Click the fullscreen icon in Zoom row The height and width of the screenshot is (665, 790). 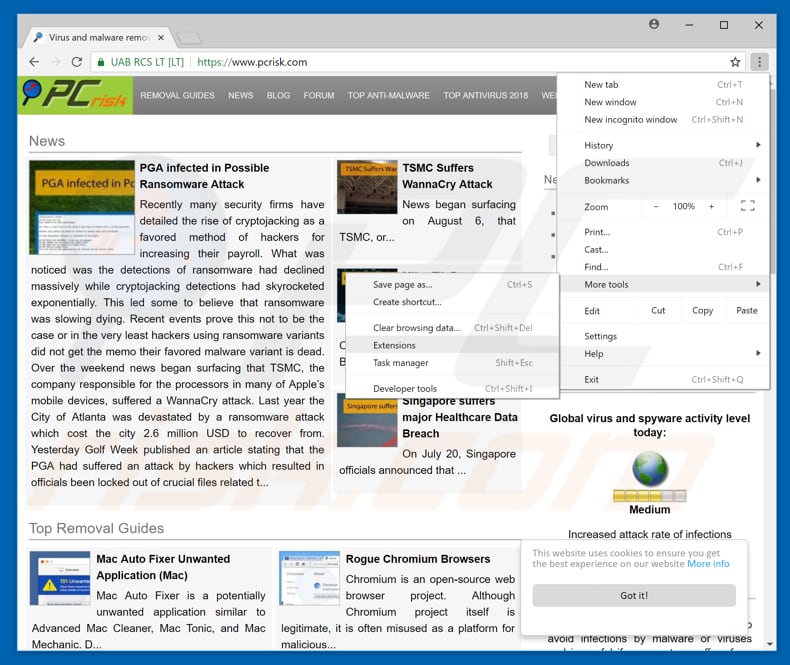[x=747, y=206]
